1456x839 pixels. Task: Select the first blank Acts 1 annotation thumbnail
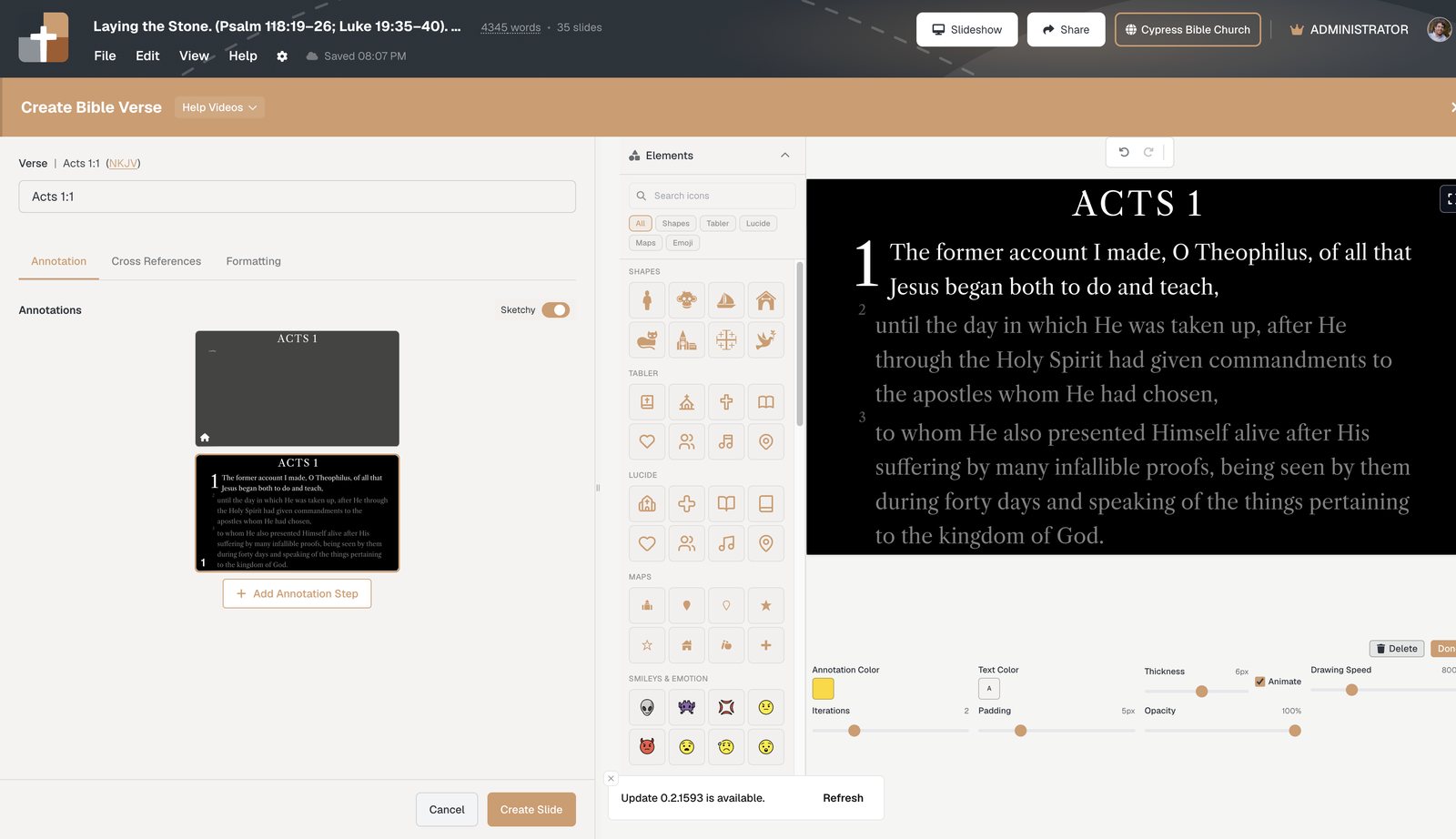[297, 389]
